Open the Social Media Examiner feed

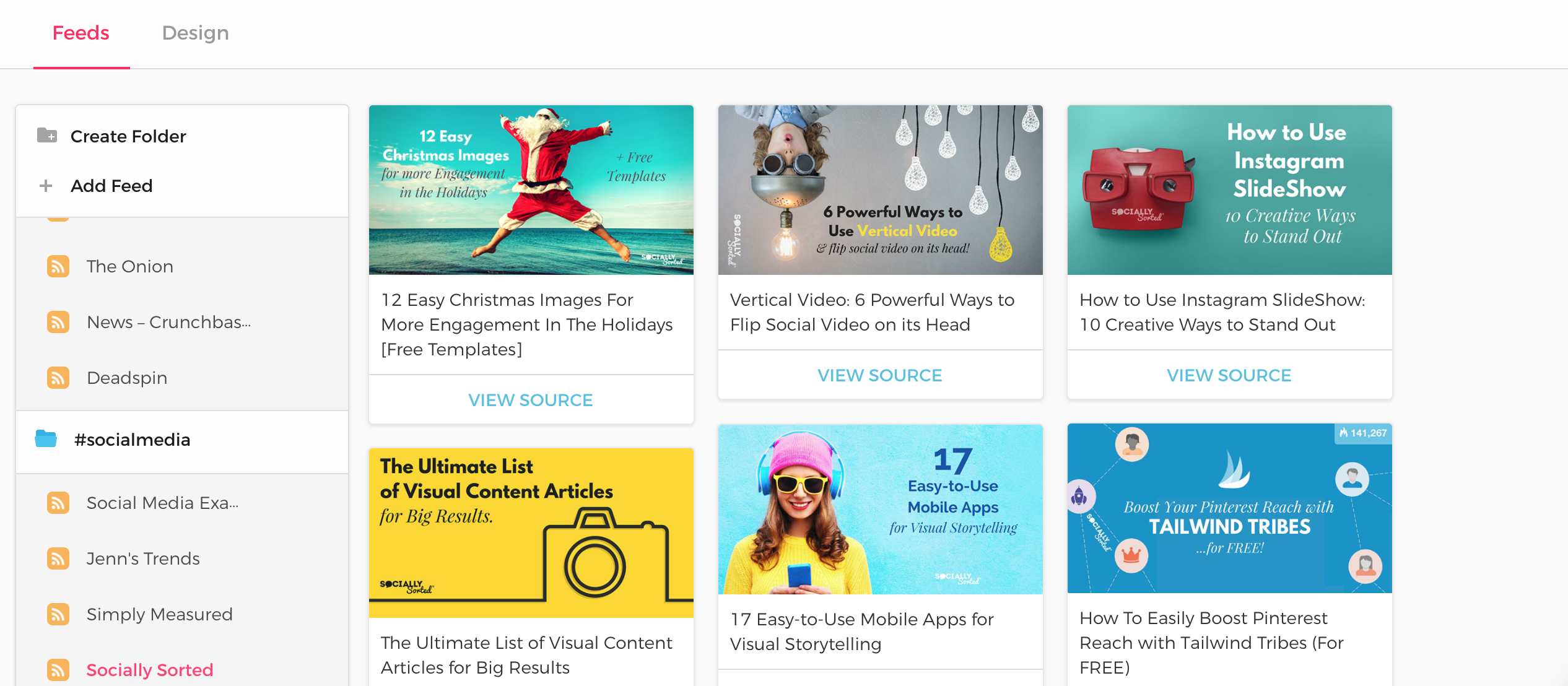tap(162, 503)
